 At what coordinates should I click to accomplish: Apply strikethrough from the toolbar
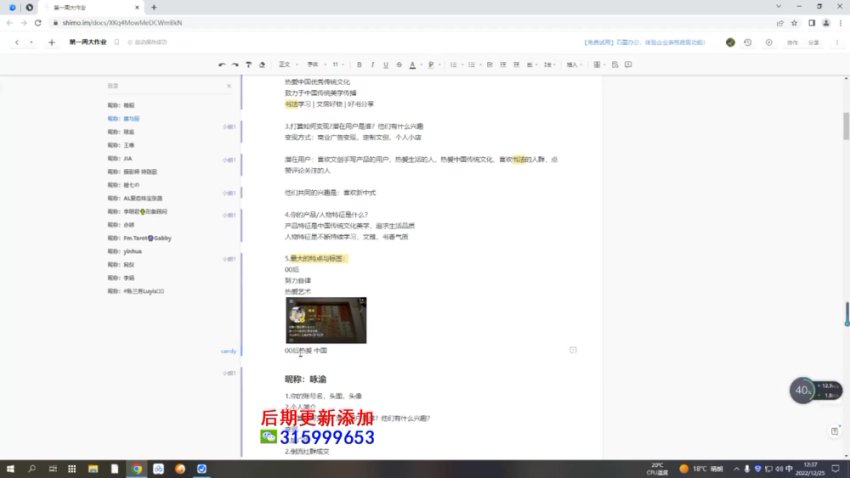[399, 64]
